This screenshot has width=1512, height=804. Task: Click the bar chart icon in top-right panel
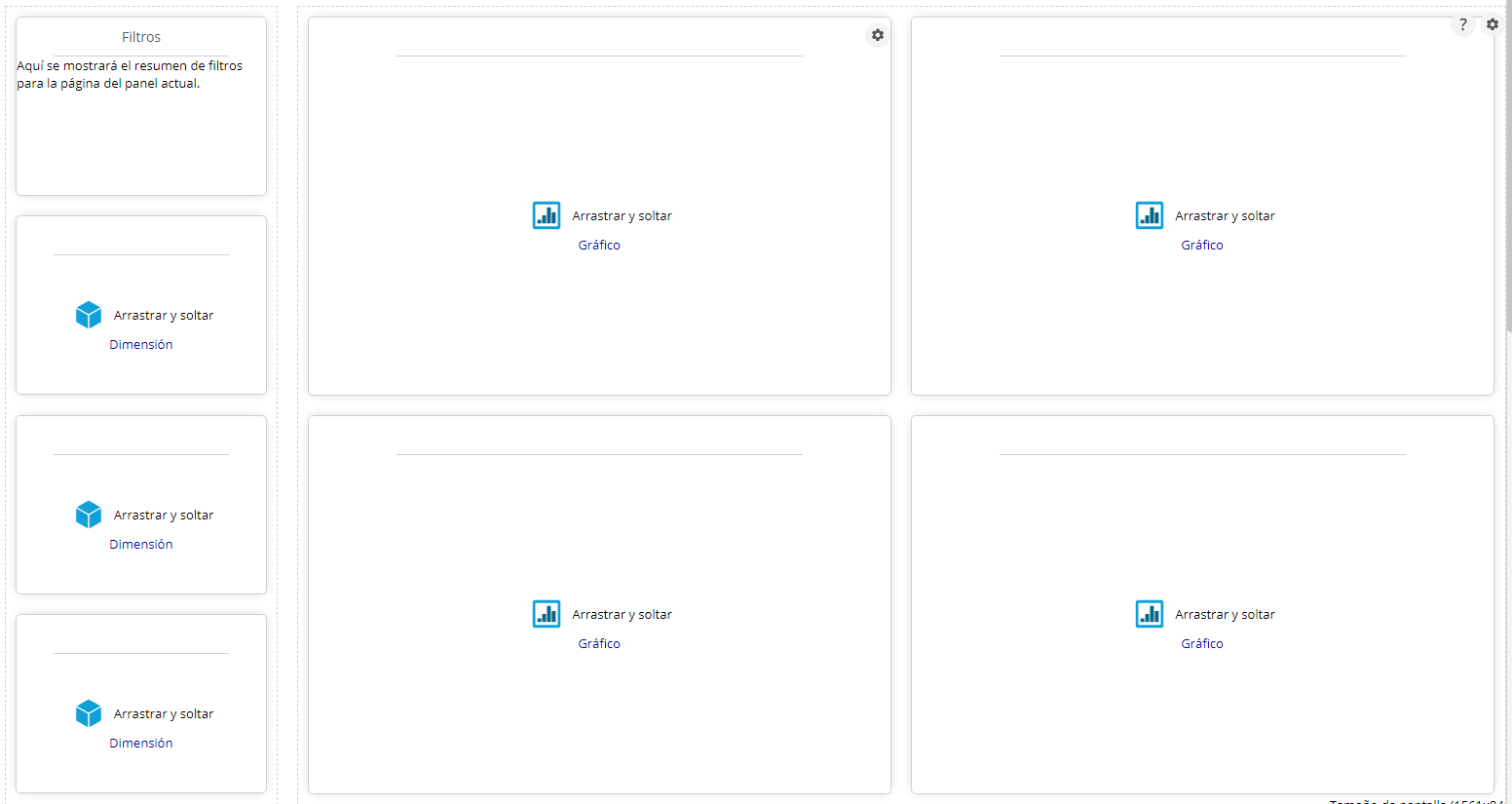(x=1150, y=215)
